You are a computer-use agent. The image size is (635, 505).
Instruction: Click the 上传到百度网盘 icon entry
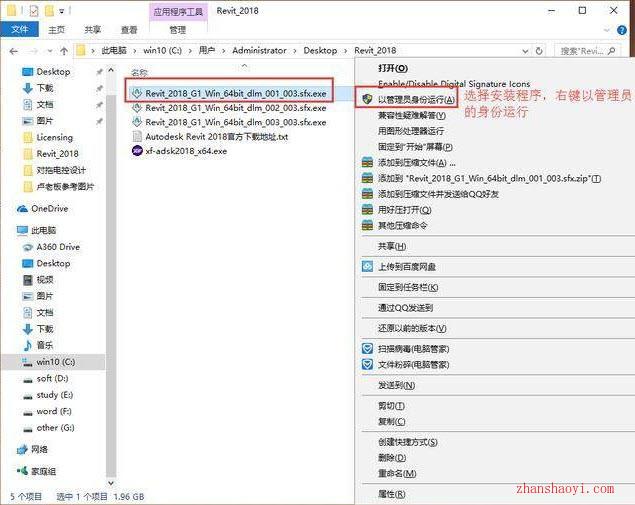(399, 266)
